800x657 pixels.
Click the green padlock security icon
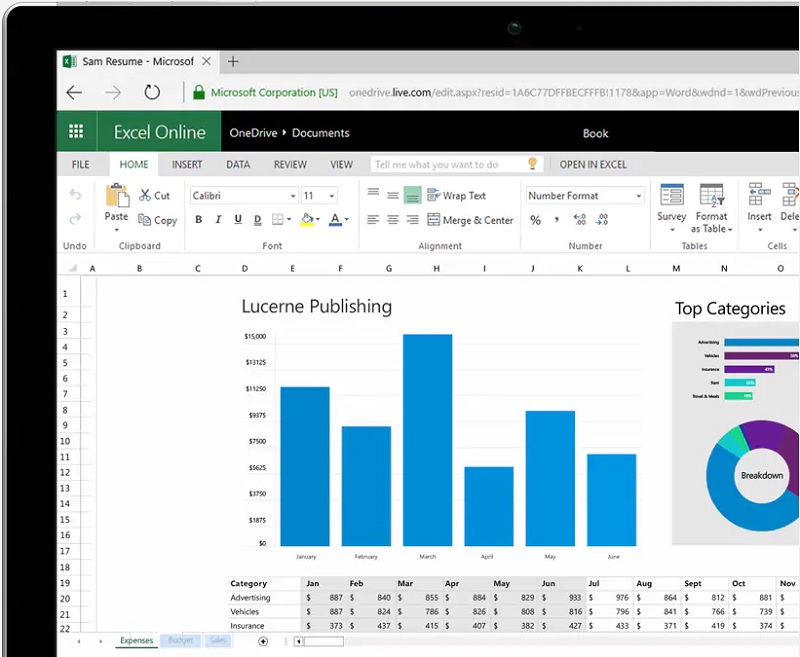coord(199,92)
